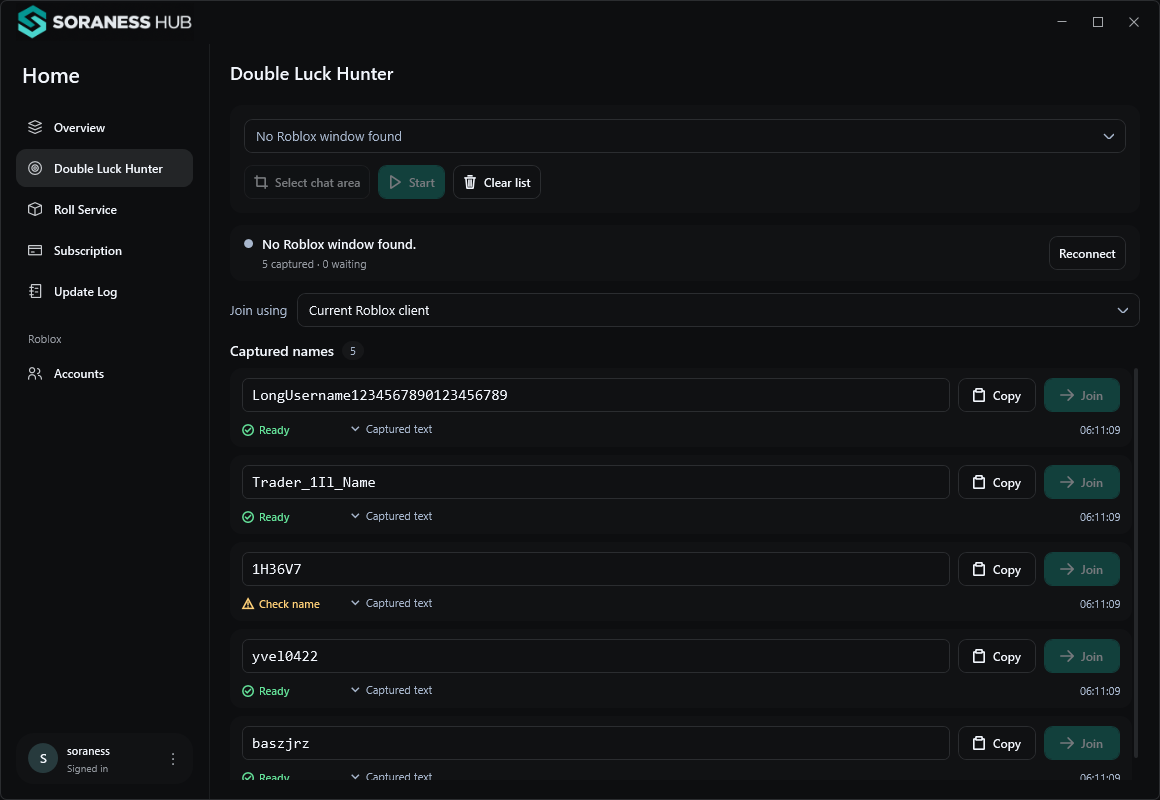Viewport: 1160px width, 800px height.
Task: Click the '5 captured · 0 waiting' status text
Action: click(x=314, y=264)
